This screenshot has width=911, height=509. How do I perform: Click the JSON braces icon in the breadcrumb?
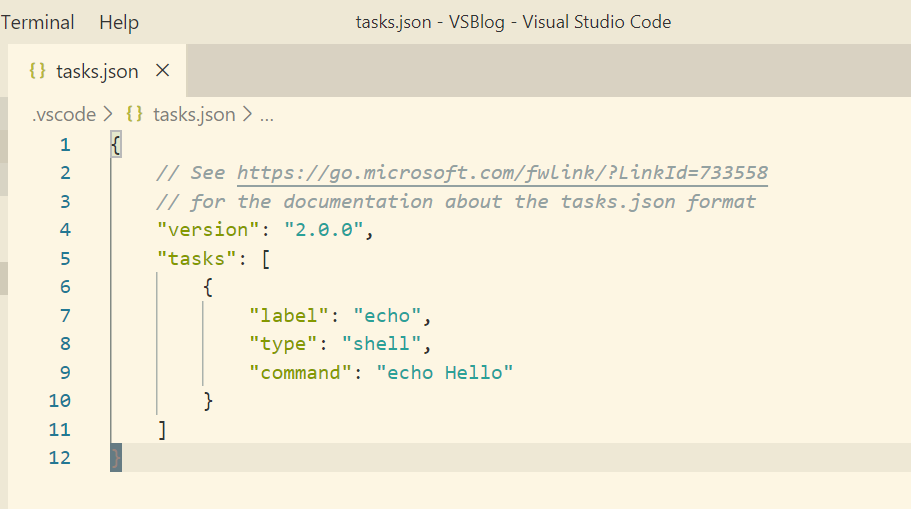coord(135,115)
